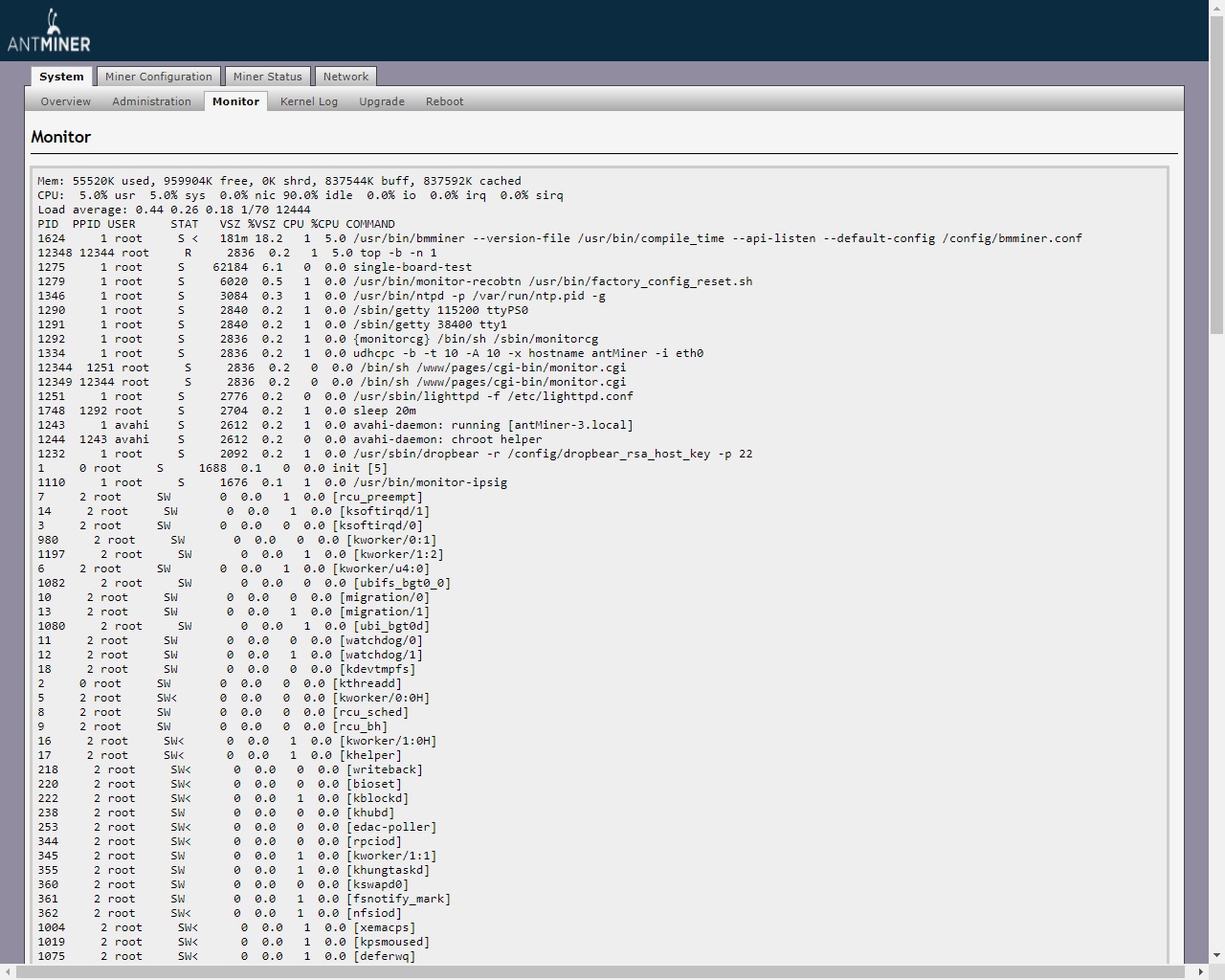
Task: Click the getty 38400 tty1 row
Action: [x=273, y=324]
